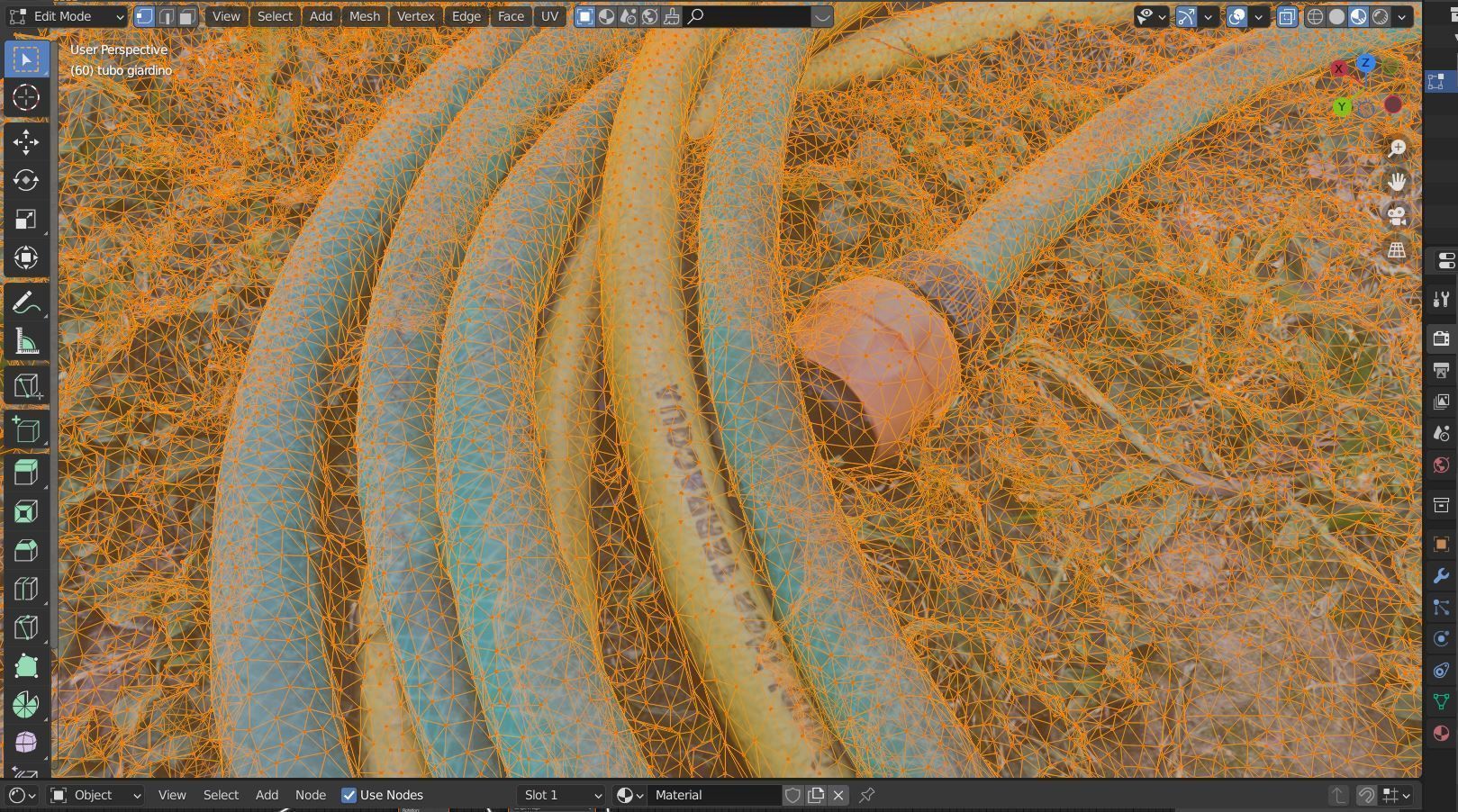Switch to wireframe viewport shading
The image size is (1458, 812).
click(x=1316, y=16)
